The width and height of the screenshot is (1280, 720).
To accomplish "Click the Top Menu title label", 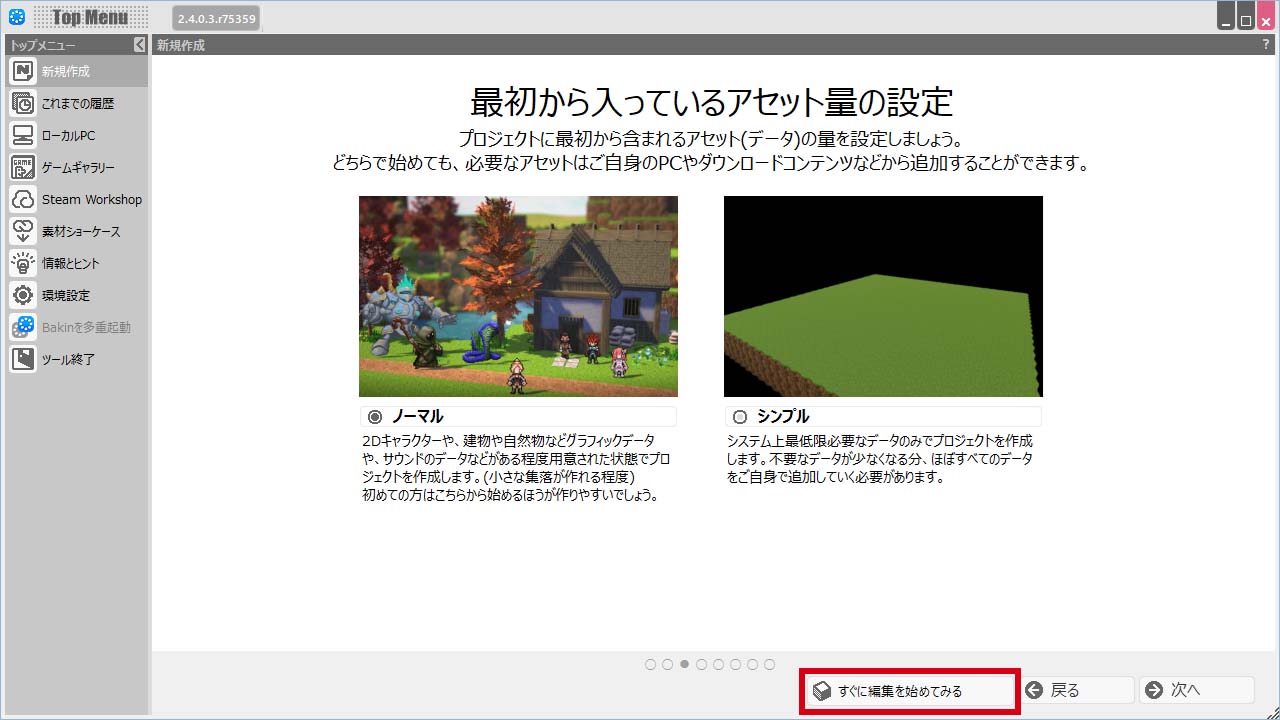I will pos(91,17).
